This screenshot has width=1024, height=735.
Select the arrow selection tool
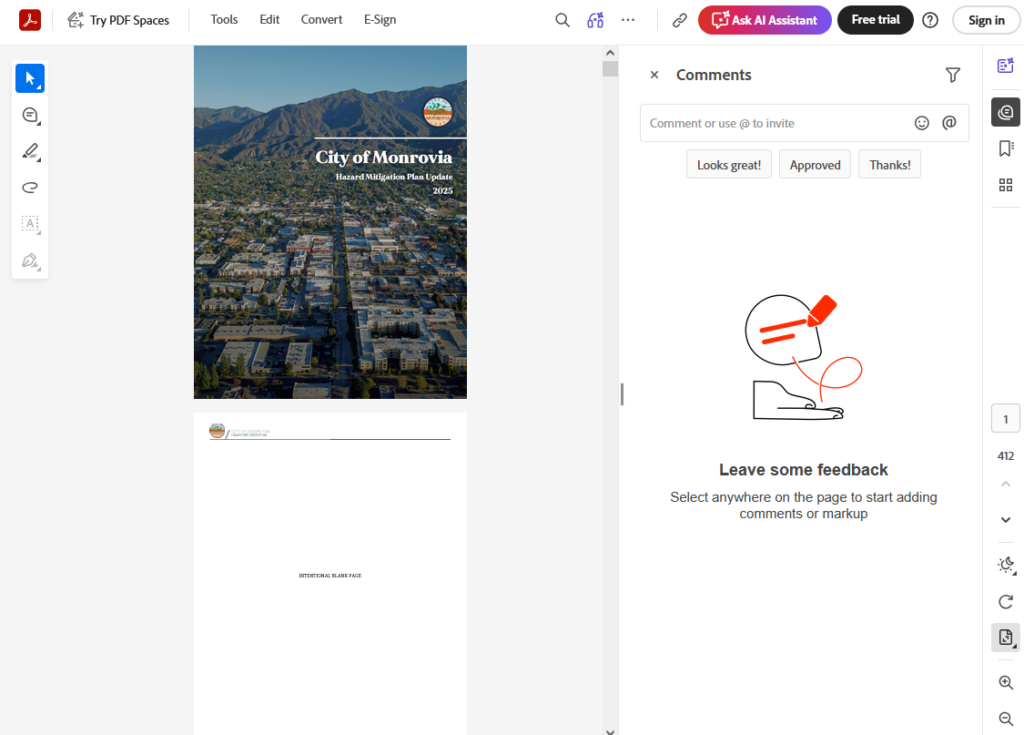tap(30, 78)
